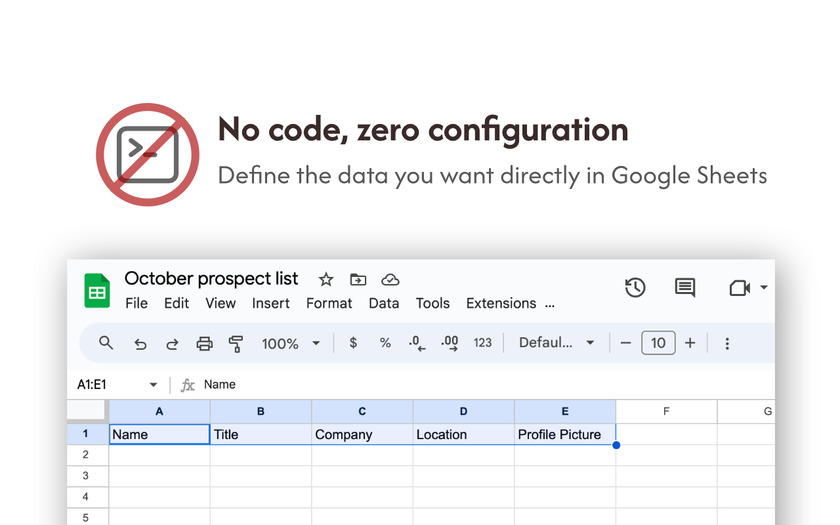Viewport: 840px width, 525px height.
Task: Print the spreadsheet
Action: tap(204, 343)
